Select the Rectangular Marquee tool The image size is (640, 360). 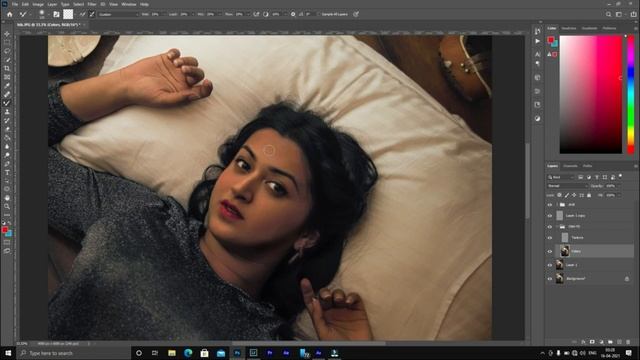click(x=7, y=42)
